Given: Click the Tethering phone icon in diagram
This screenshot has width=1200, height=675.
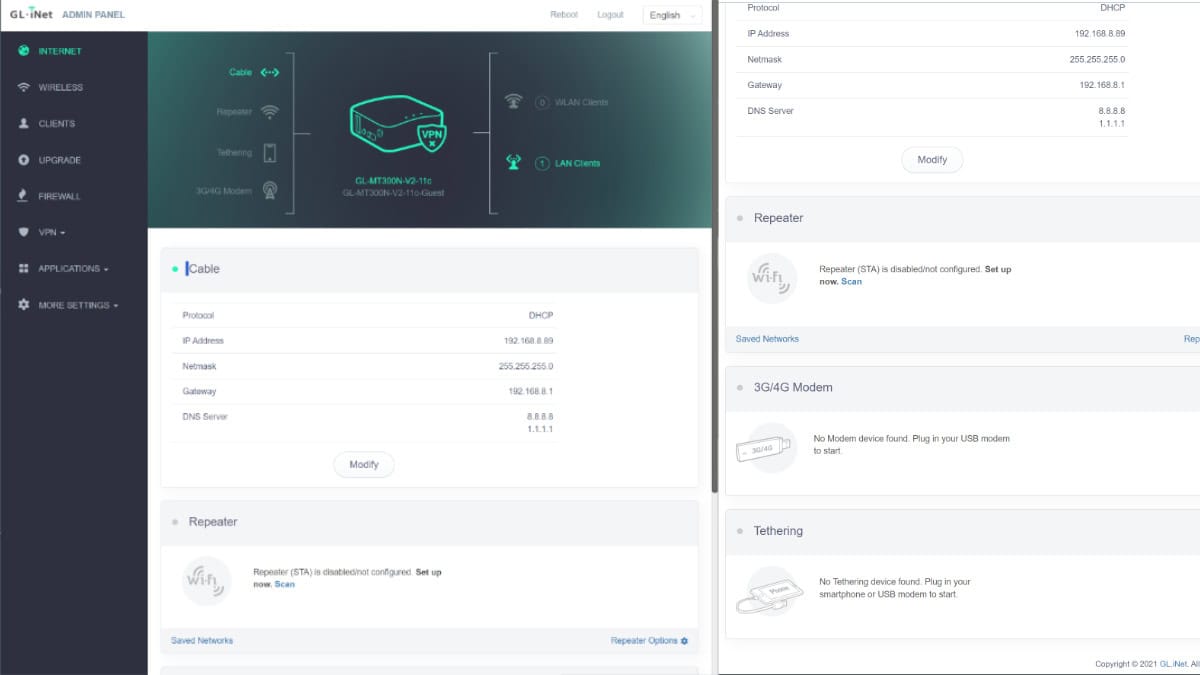Looking at the screenshot, I should (x=269, y=152).
